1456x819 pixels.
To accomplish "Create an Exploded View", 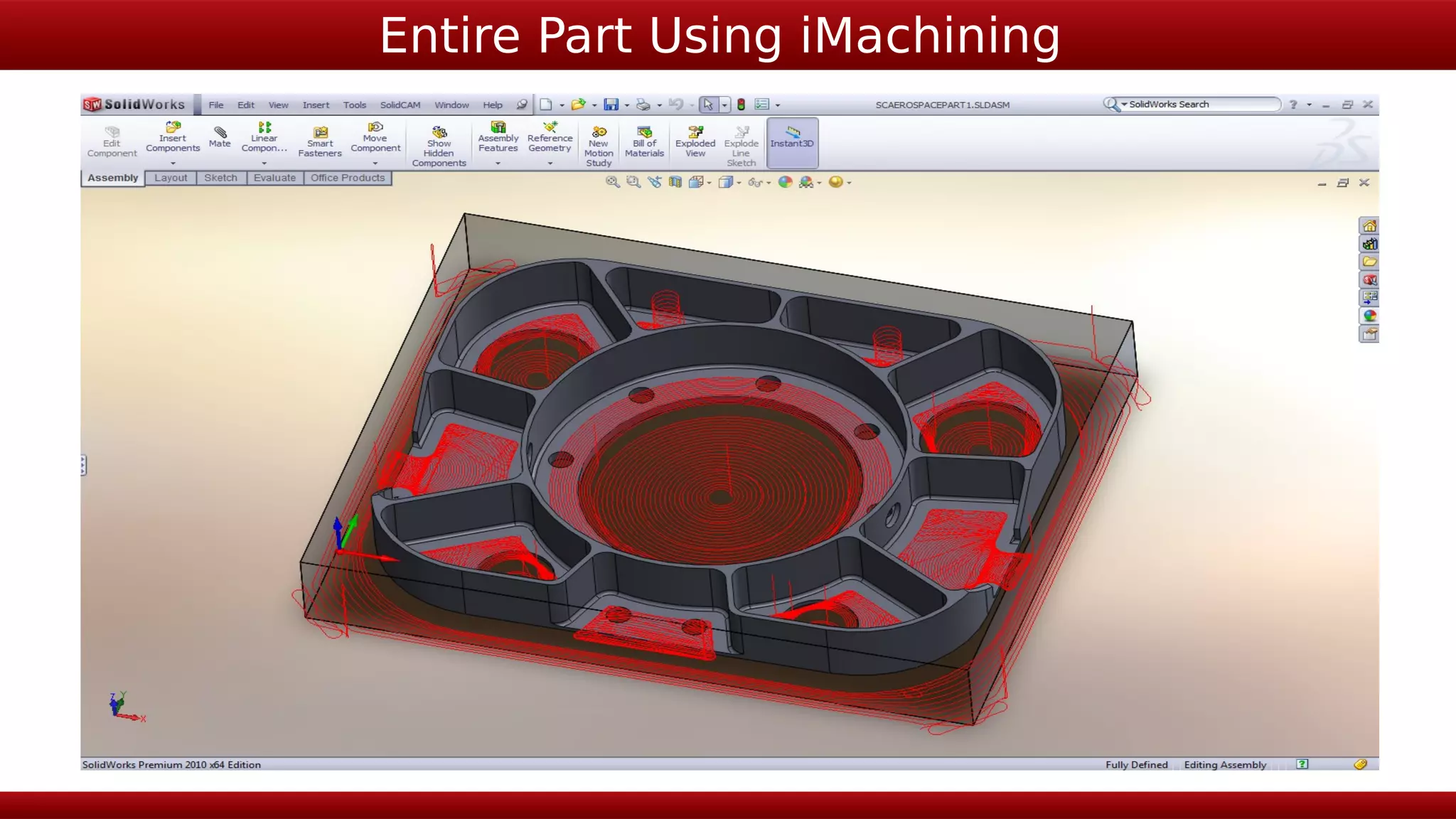I will (695, 142).
